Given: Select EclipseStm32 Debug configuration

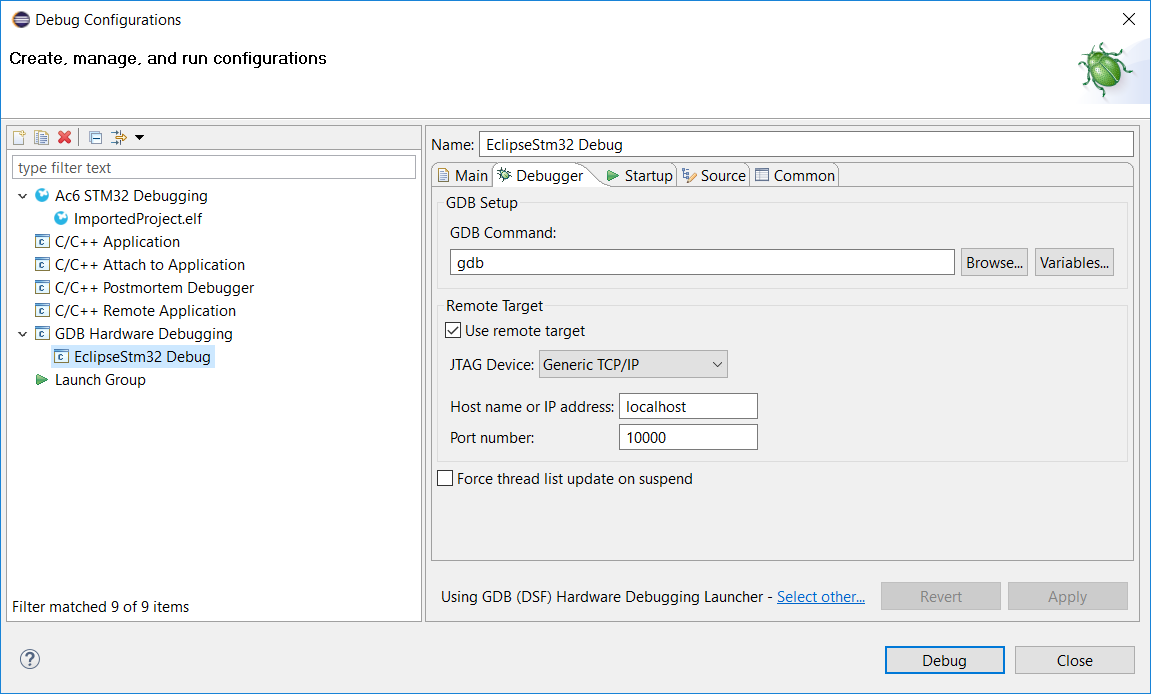Looking at the screenshot, I should [x=142, y=356].
